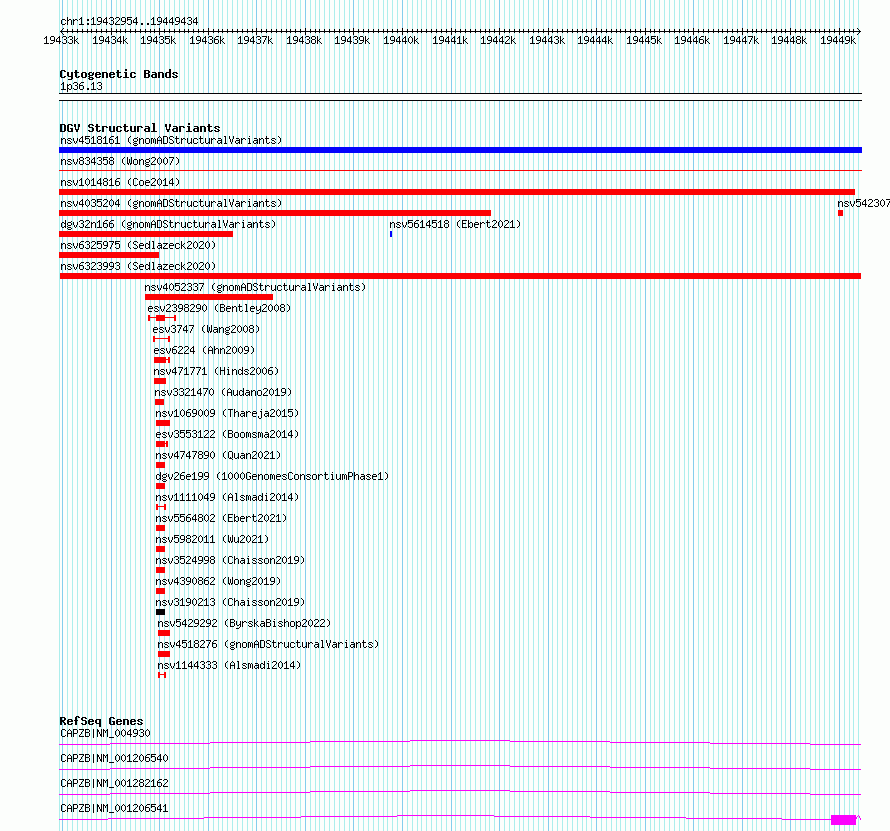Click the nsv5614518 (Ebert2021) label
This screenshot has width=890, height=831.
pyautogui.click(x=455, y=224)
